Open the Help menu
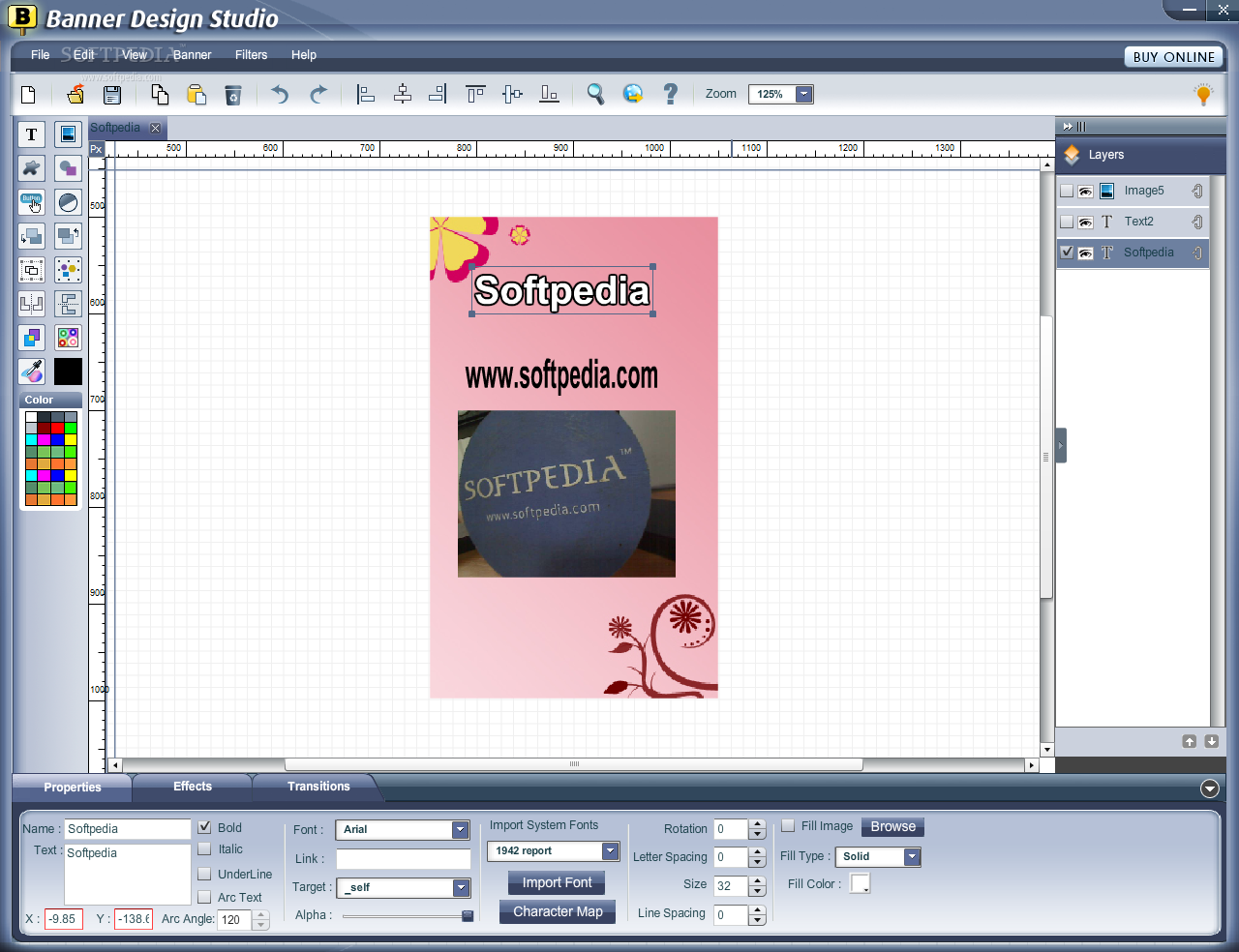1239x952 pixels. (304, 55)
